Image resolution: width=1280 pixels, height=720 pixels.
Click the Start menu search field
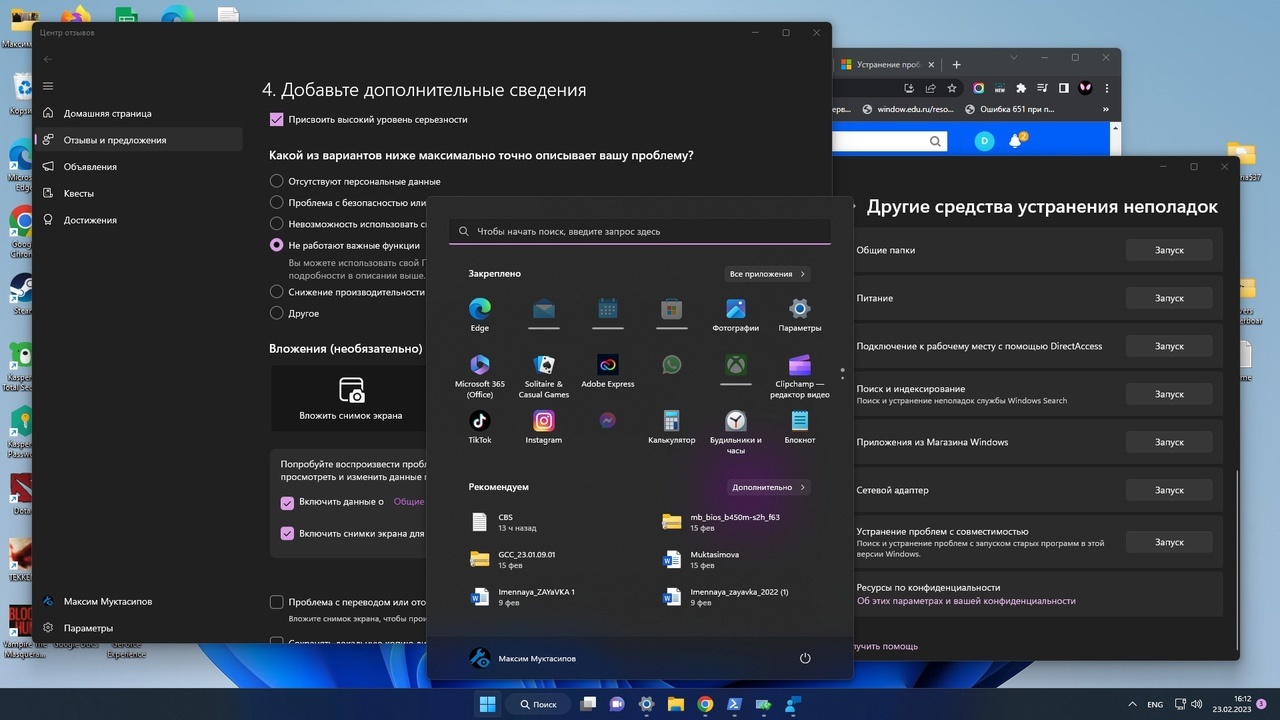pyautogui.click(x=640, y=231)
